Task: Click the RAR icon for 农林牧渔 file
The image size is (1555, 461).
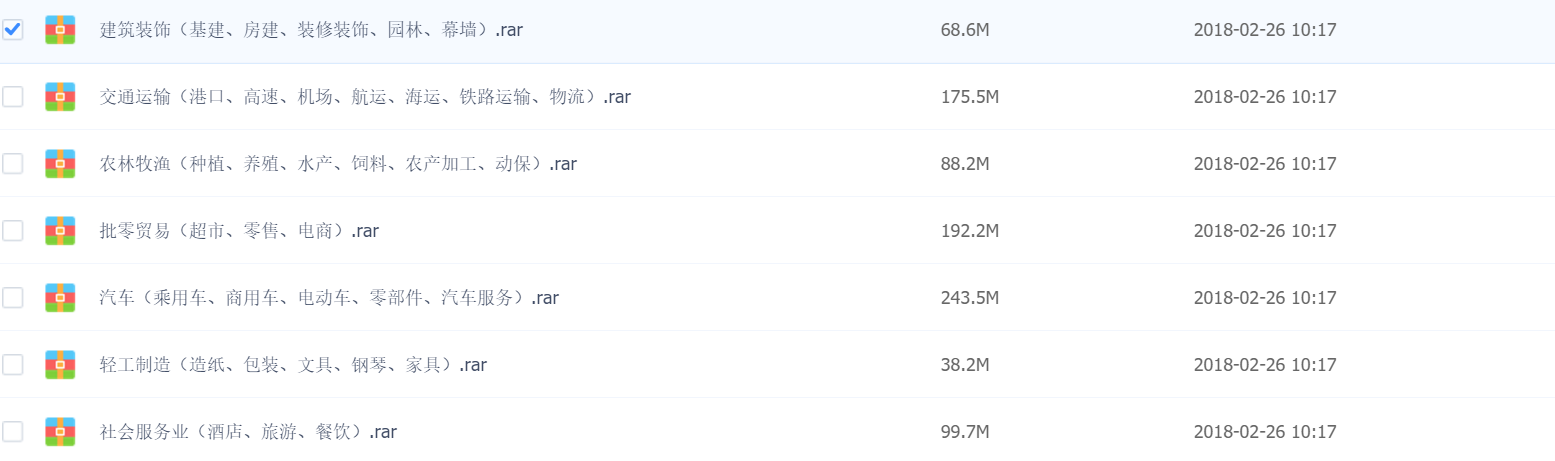Action: pos(60,163)
